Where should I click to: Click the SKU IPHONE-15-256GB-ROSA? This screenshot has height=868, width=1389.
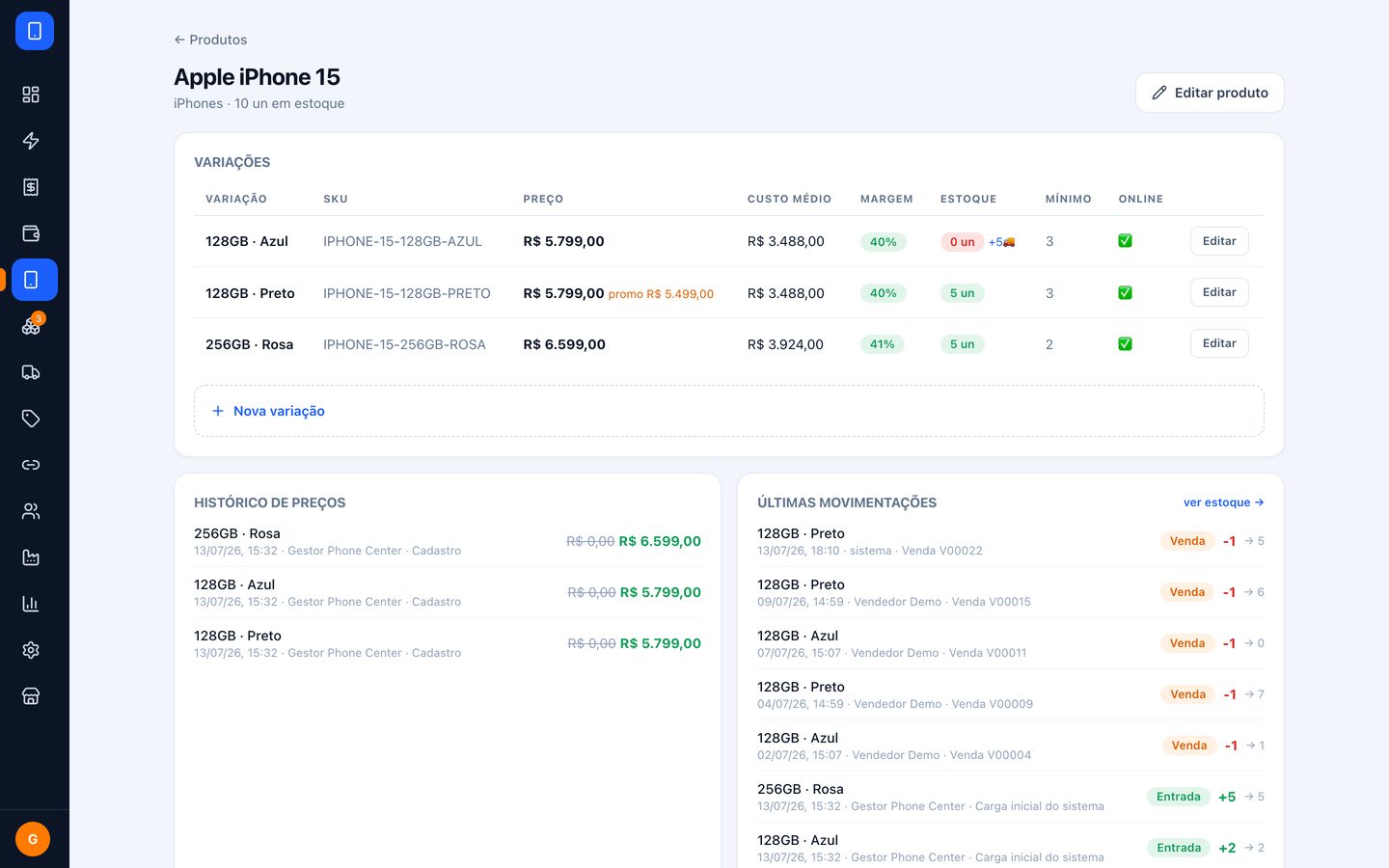[x=404, y=344]
